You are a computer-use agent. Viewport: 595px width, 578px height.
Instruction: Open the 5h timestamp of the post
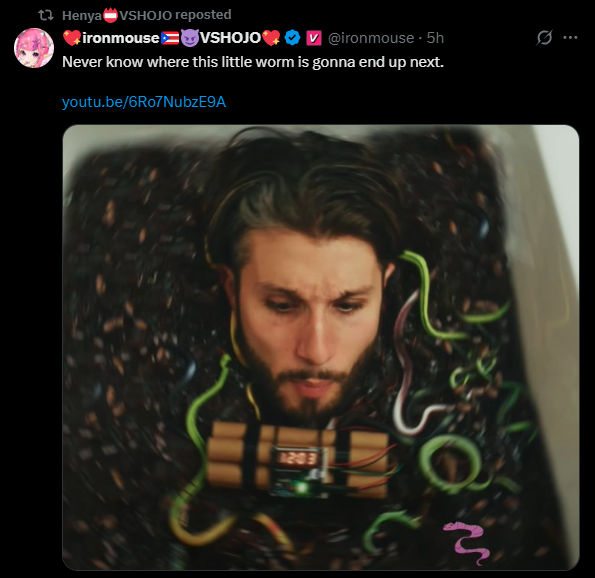435,38
